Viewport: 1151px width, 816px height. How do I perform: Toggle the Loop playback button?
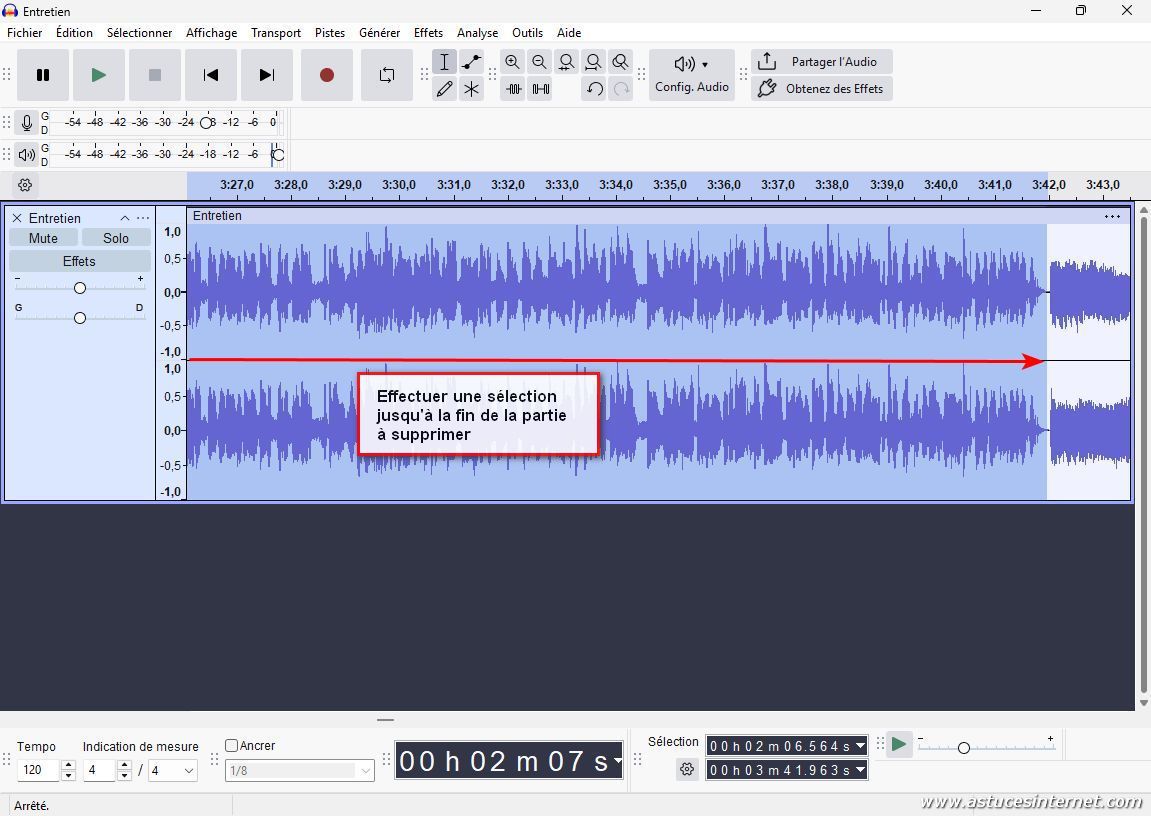click(x=387, y=75)
